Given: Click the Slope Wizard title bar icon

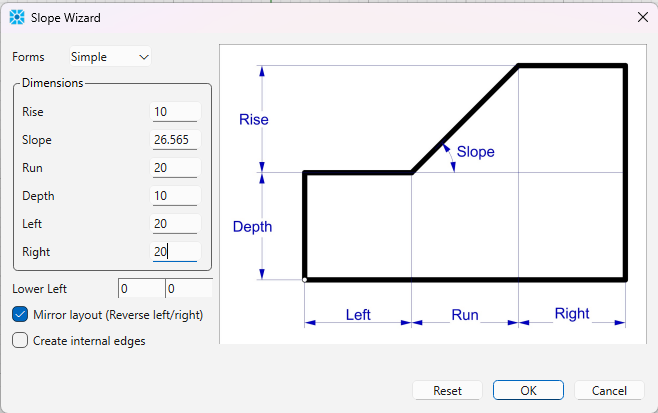Looking at the screenshot, I should tap(17, 17).
